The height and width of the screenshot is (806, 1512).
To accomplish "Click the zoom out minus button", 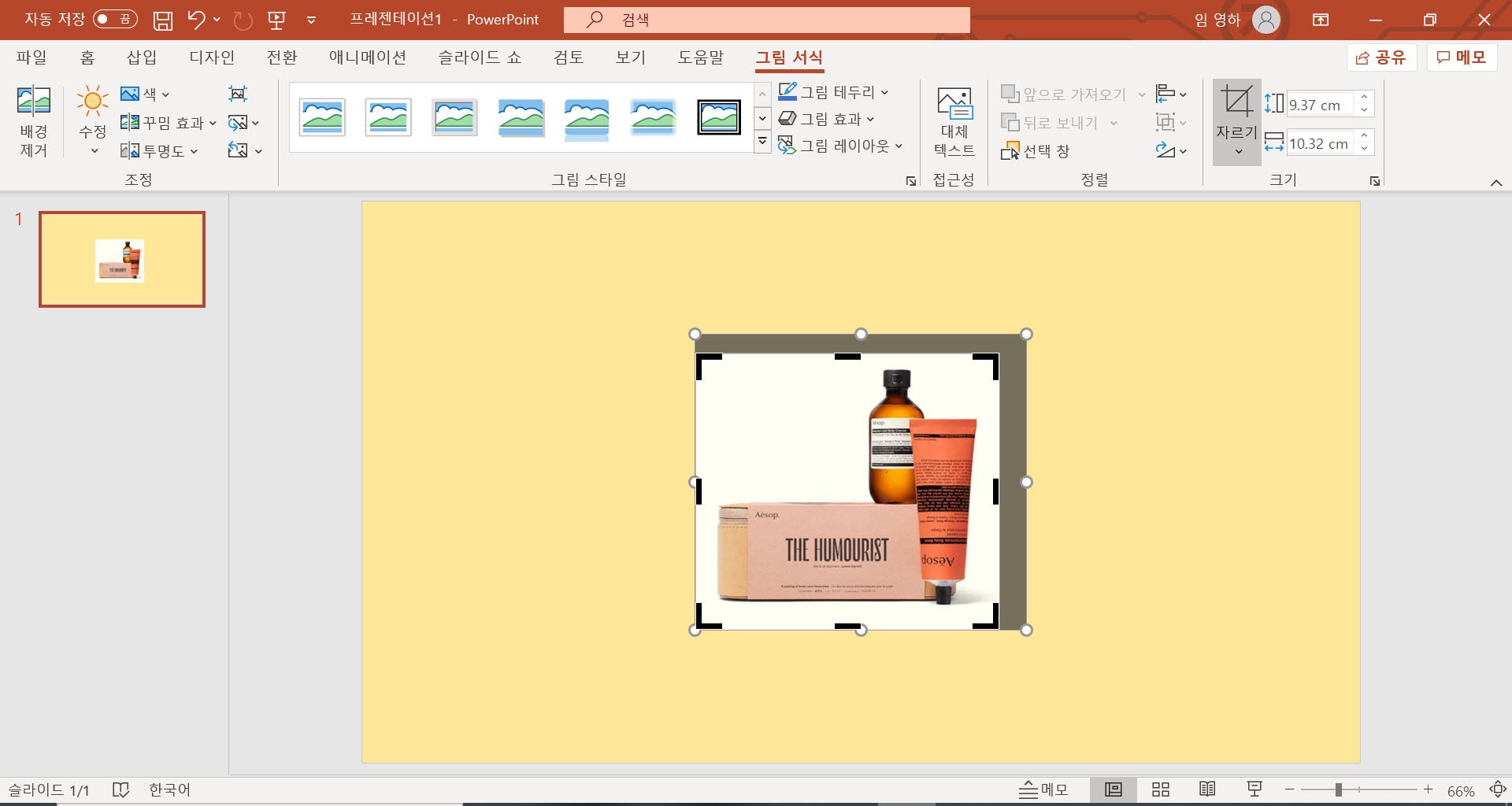I will click(1289, 789).
